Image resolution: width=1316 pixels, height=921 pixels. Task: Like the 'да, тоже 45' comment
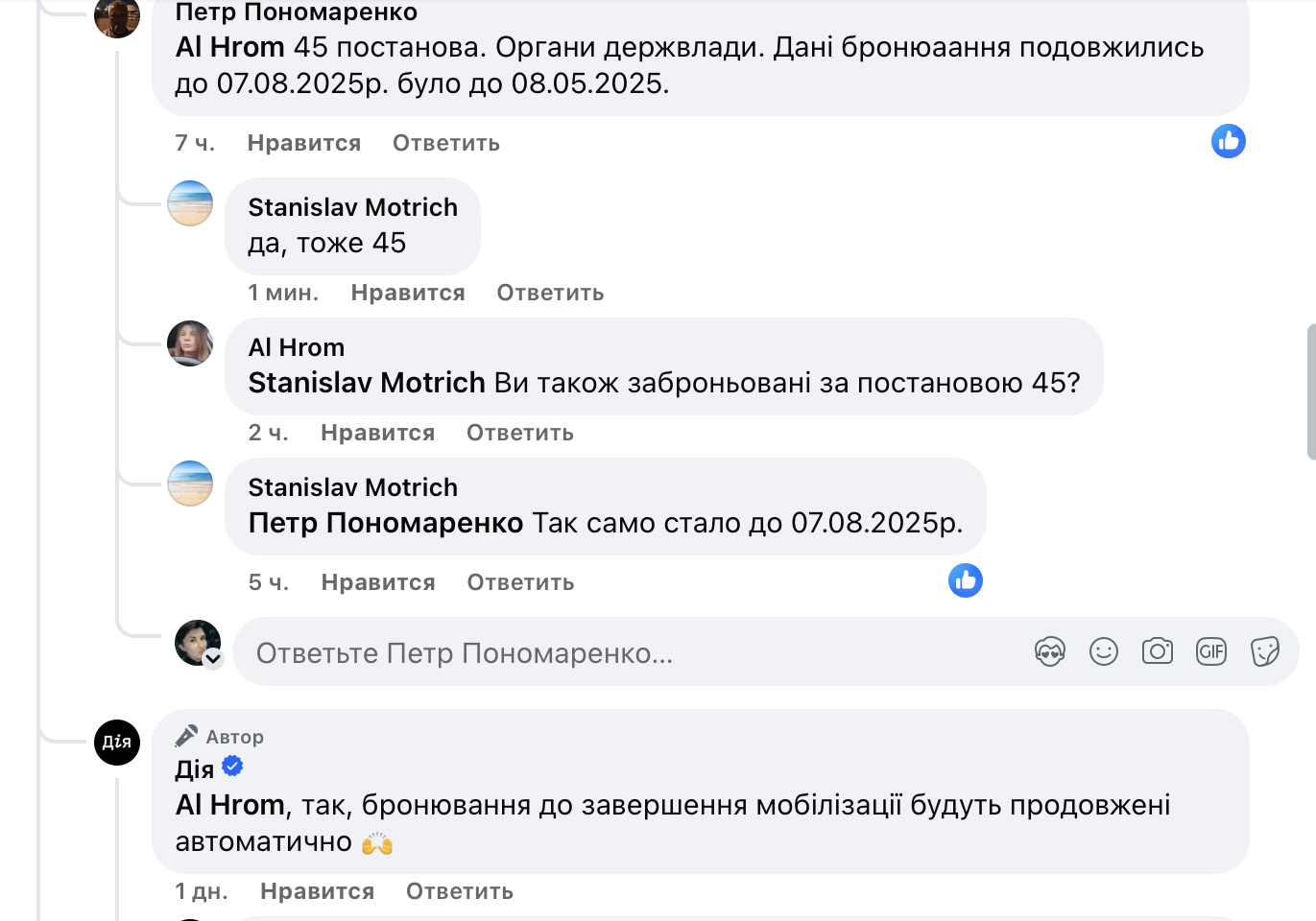click(408, 293)
